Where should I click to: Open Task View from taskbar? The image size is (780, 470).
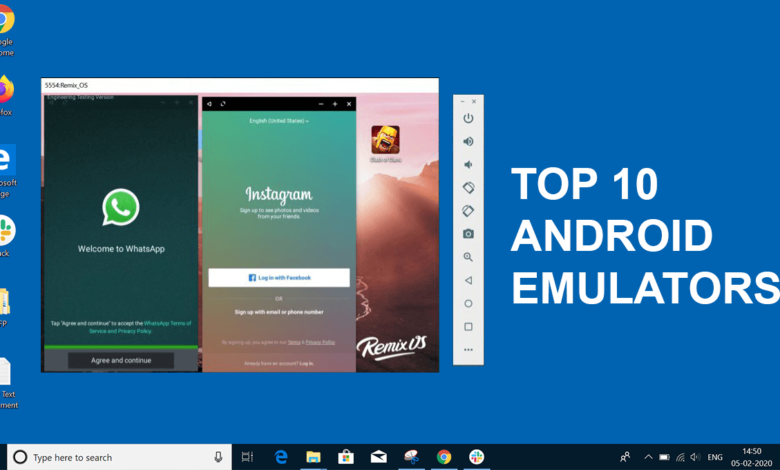tap(247, 457)
